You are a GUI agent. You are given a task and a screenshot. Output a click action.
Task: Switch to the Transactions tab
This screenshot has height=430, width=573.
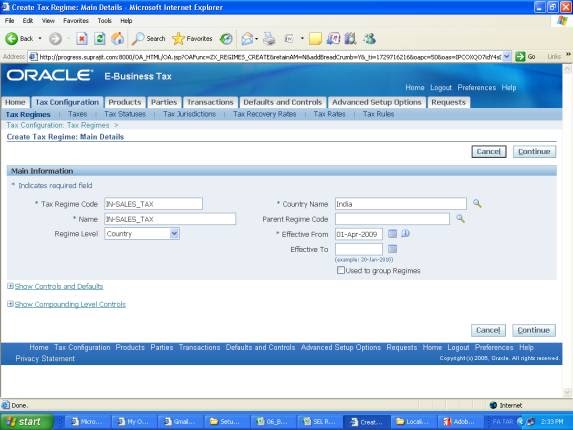(210, 102)
